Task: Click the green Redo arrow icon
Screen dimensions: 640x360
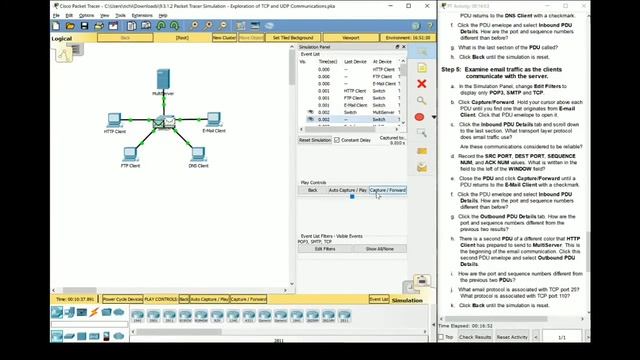Action: point(175,26)
